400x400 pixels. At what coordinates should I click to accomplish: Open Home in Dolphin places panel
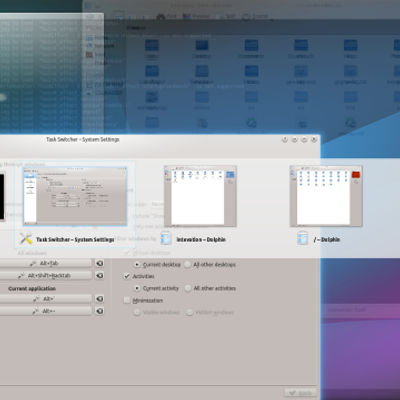pyautogui.click(x=97, y=38)
